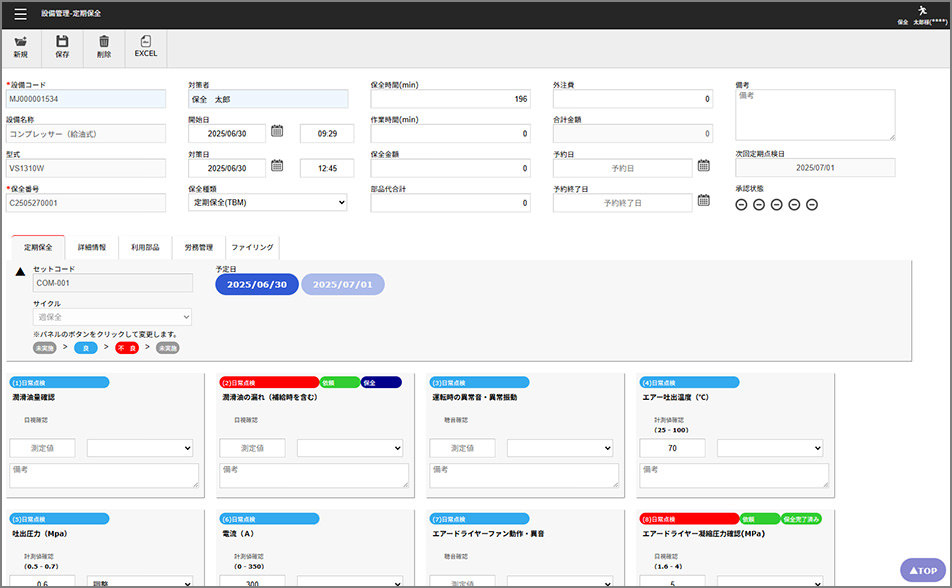This screenshot has height=588, width=952.
Task: Jump to page top with TOP button
Action: (x=923, y=570)
